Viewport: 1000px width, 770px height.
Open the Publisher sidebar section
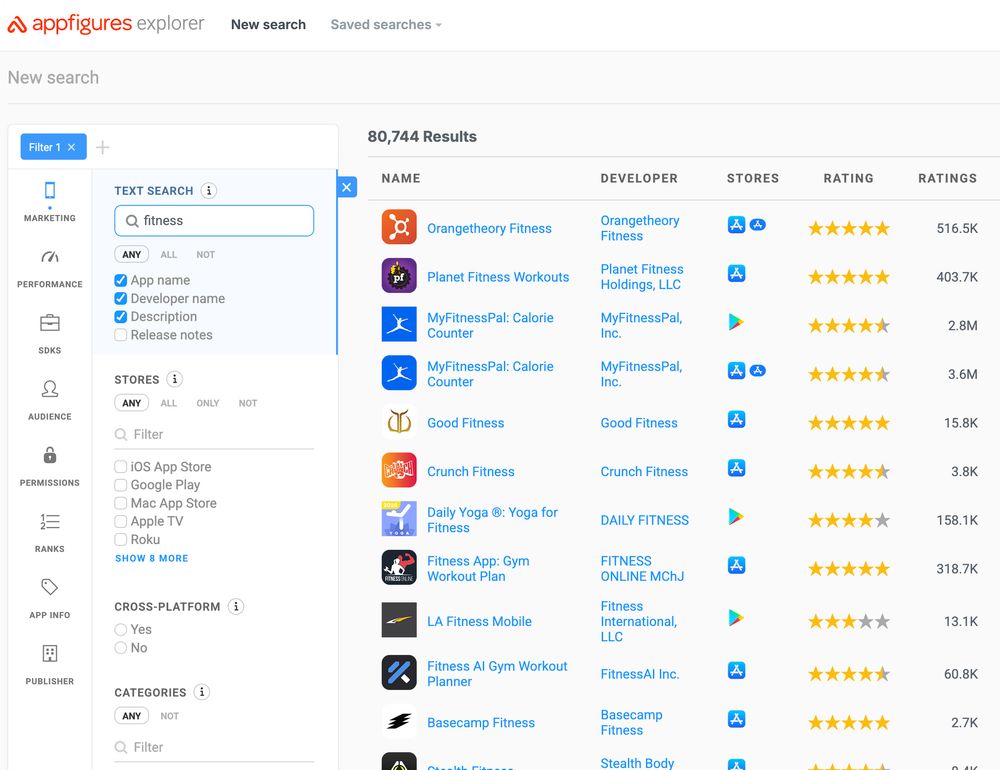(50, 665)
